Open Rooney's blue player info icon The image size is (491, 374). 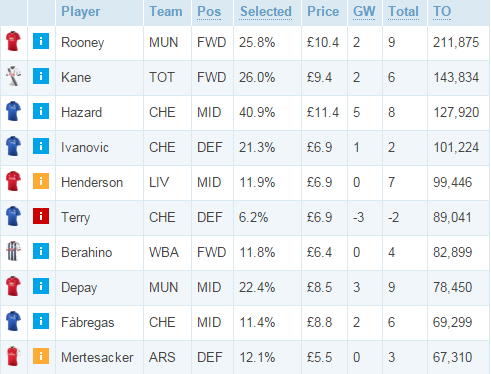pyautogui.click(x=41, y=41)
